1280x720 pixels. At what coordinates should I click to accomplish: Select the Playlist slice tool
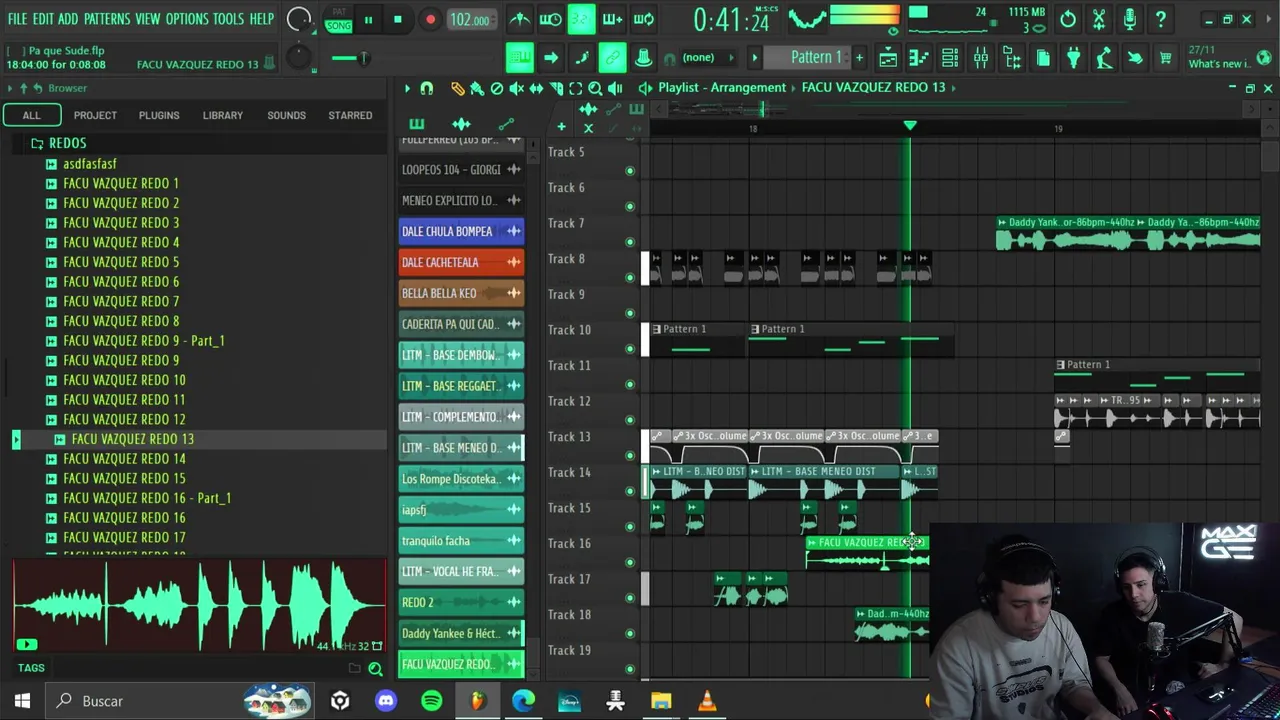(556, 88)
